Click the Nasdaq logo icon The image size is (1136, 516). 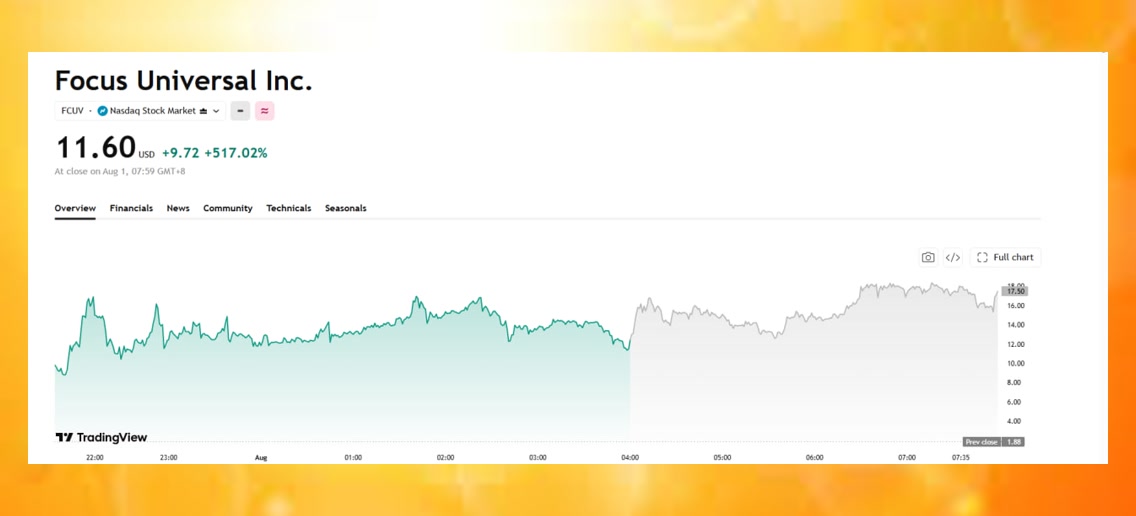(x=102, y=111)
